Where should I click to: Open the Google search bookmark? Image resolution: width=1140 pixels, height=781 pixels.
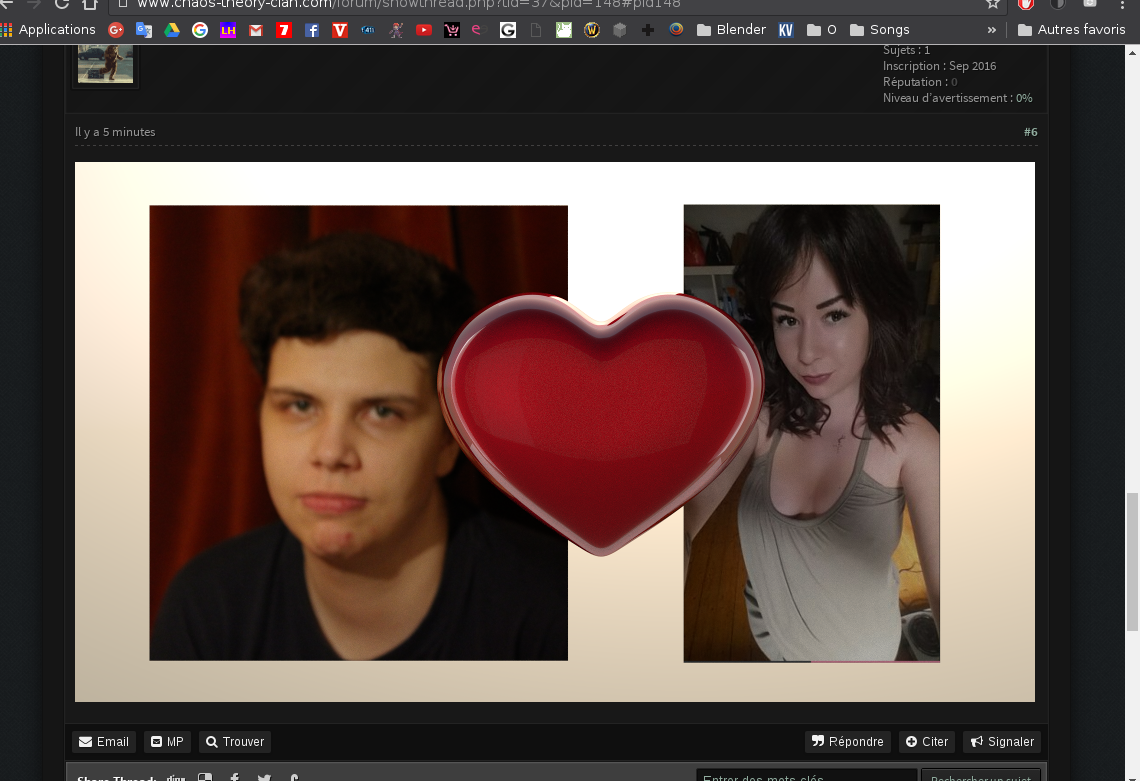click(x=200, y=30)
